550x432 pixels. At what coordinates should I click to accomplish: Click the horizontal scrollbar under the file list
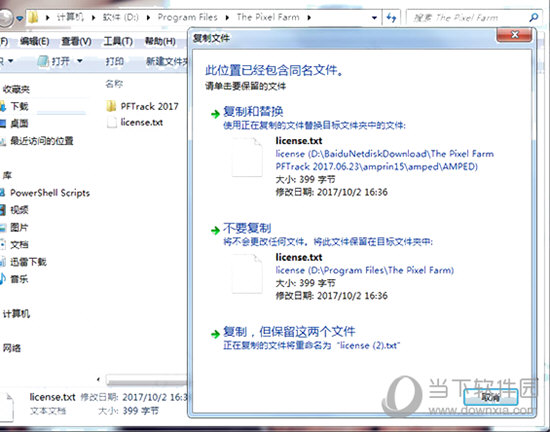(x=147, y=379)
